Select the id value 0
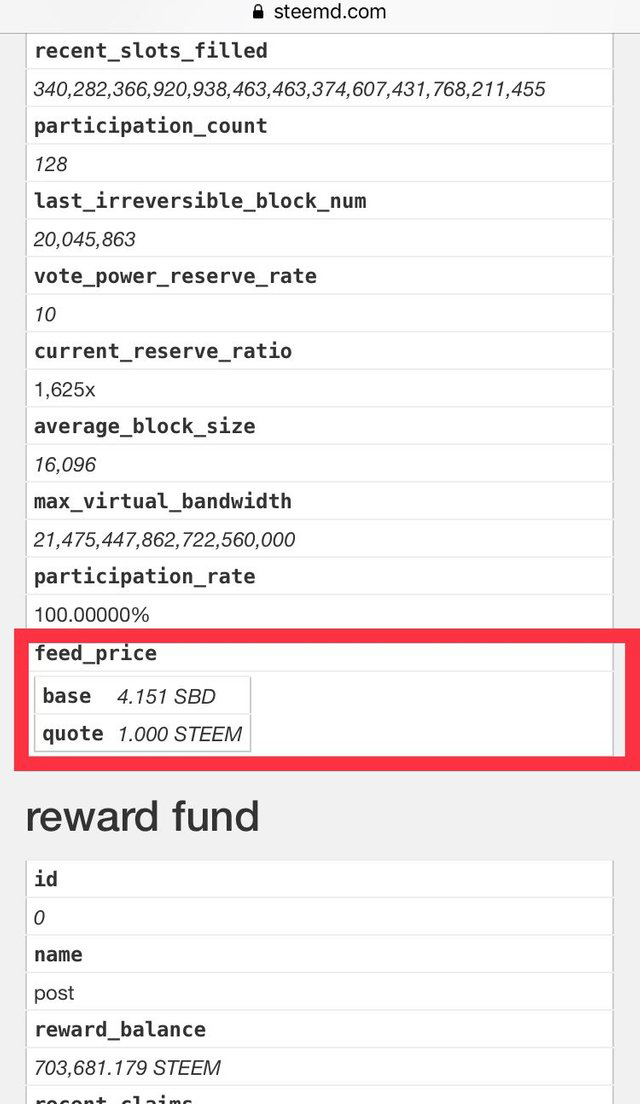640x1104 pixels. pyautogui.click(x=39, y=917)
